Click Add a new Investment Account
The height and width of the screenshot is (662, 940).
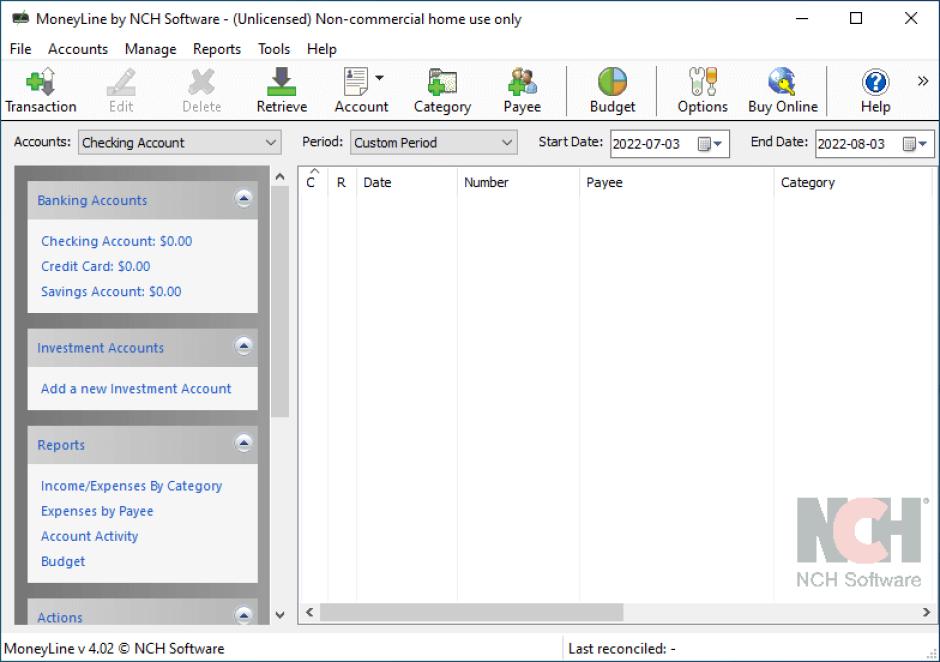coord(136,389)
